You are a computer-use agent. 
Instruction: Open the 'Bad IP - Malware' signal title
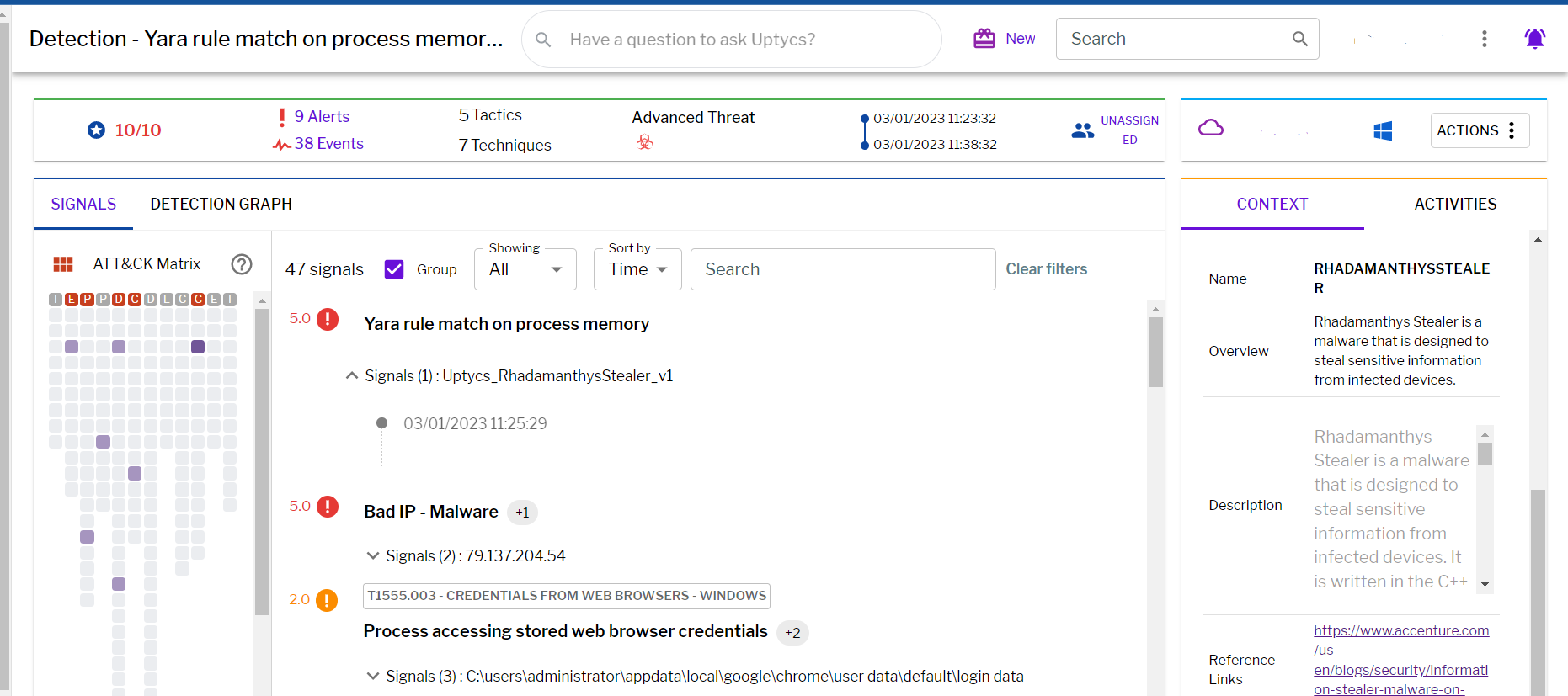(431, 512)
